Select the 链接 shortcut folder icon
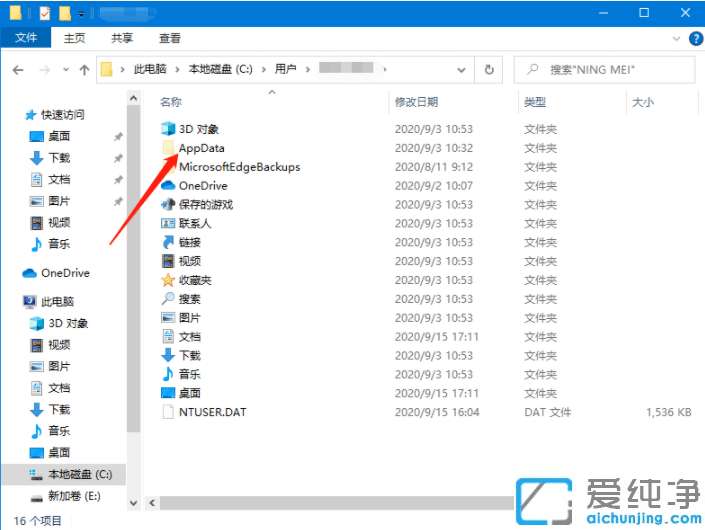The width and height of the screenshot is (705, 530). (168, 242)
